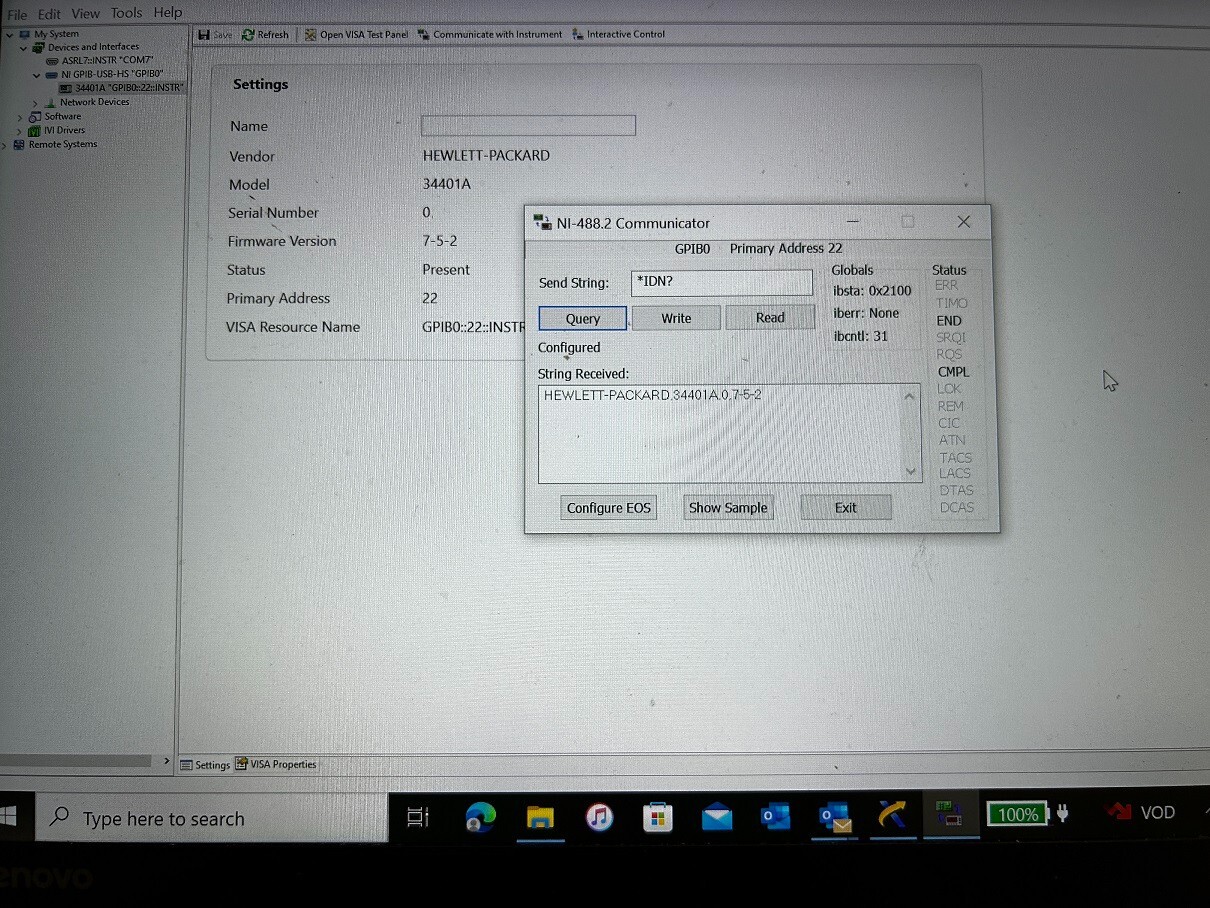Click the Send String input field
Image resolution: width=1210 pixels, height=908 pixels.
point(722,282)
